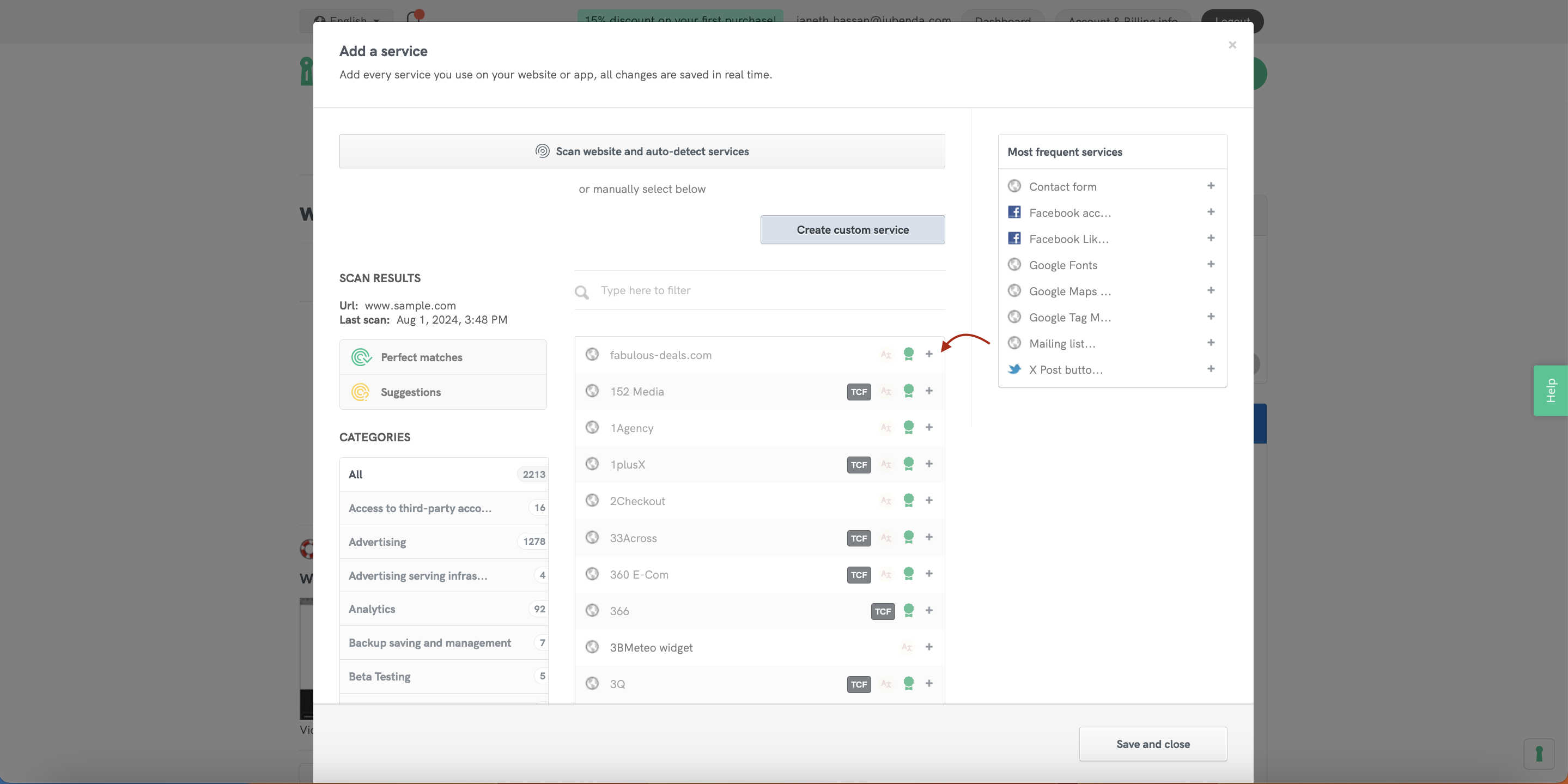Image resolution: width=1568 pixels, height=784 pixels.
Task: Click the Facebook icon beside Facebook Like row
Action: [x=1014, y=238]
